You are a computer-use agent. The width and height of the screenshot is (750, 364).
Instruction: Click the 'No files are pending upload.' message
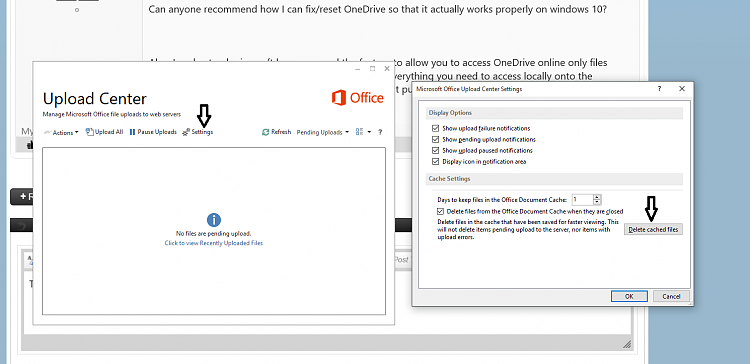[214, 234]
